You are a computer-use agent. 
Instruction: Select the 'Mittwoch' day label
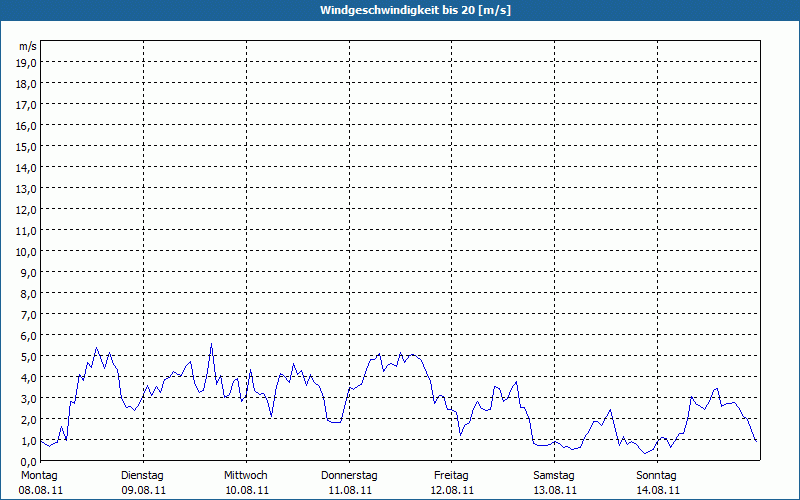pyautogui.click(x=246, y=476)
